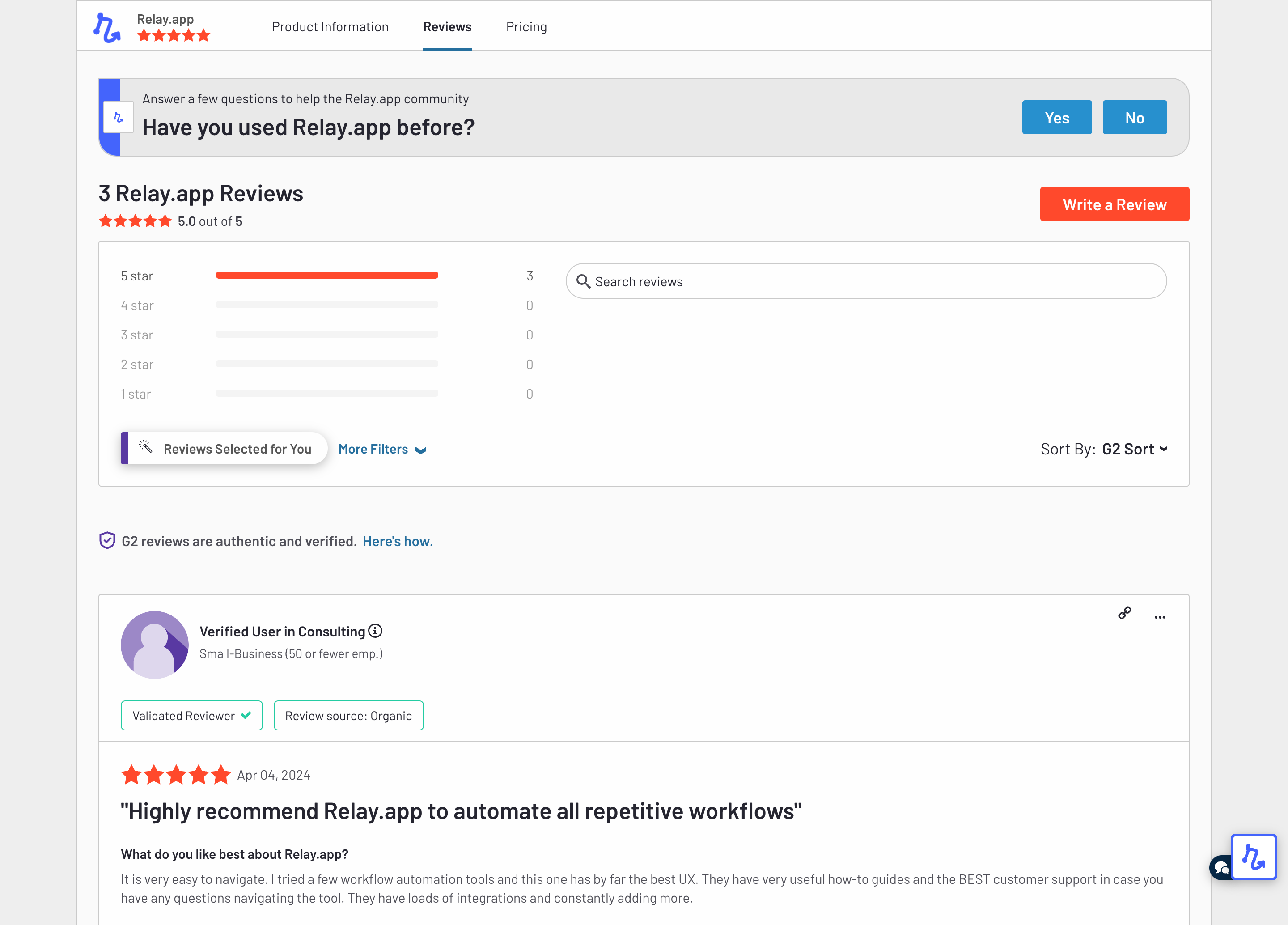Filter by 4 star bar
This screenshot has height=925, width=1288.
pos(326,305)
